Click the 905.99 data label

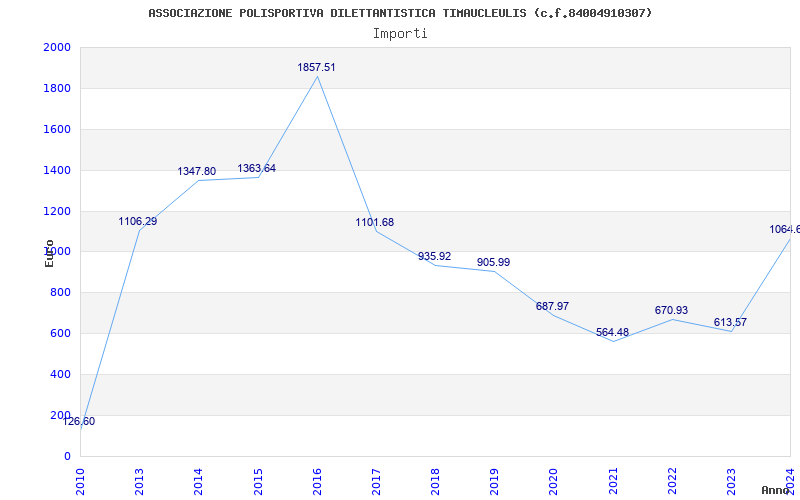tap(493, 262)
